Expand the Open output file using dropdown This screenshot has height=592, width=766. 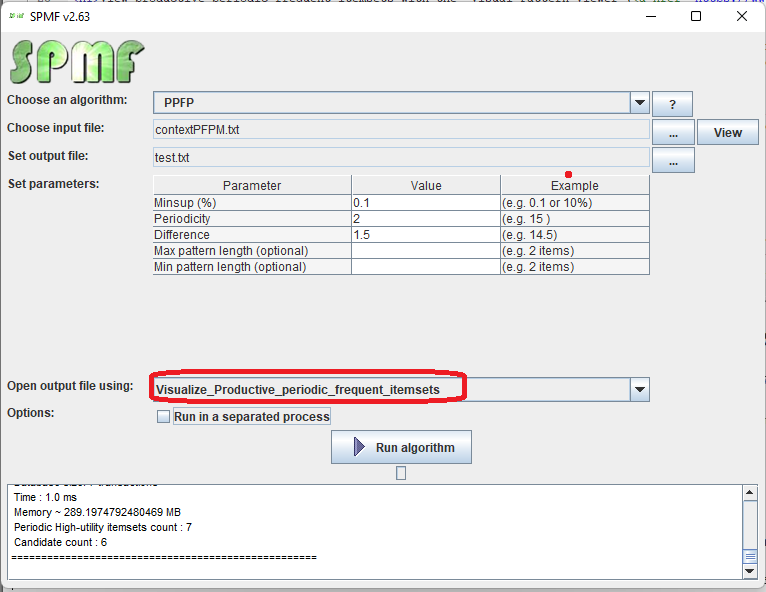(640, 389)
